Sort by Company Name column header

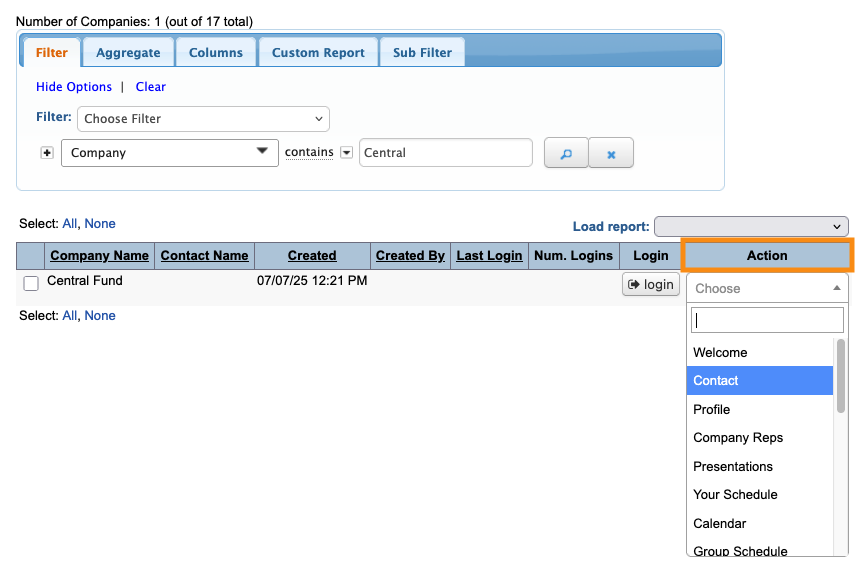pos(99,256)
